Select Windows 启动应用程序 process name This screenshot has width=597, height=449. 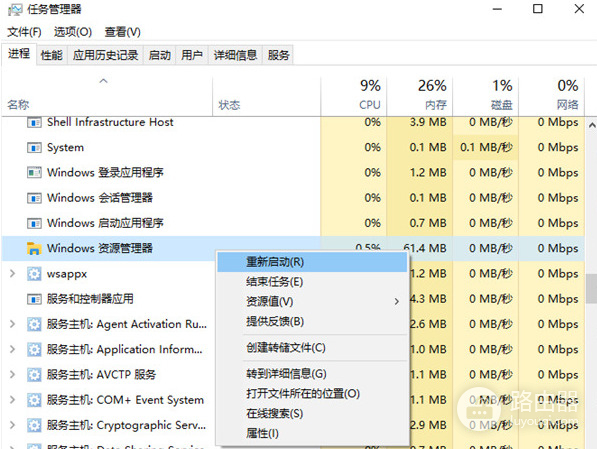[105, 223]
